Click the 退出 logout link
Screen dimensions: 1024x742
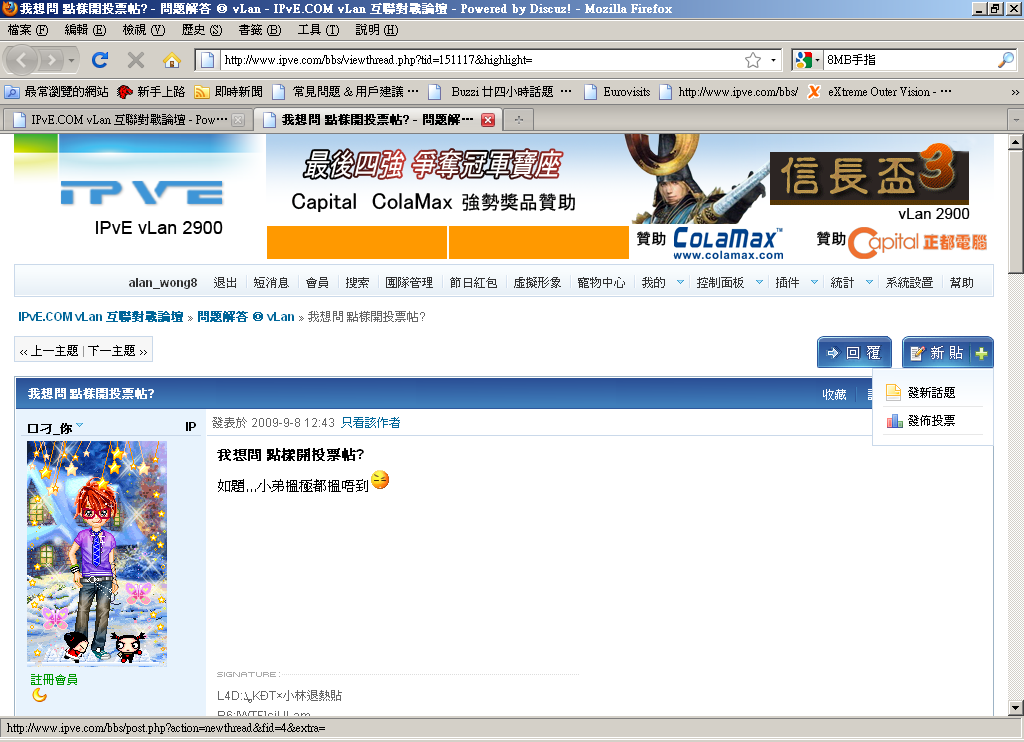click(x=225, y=283)
